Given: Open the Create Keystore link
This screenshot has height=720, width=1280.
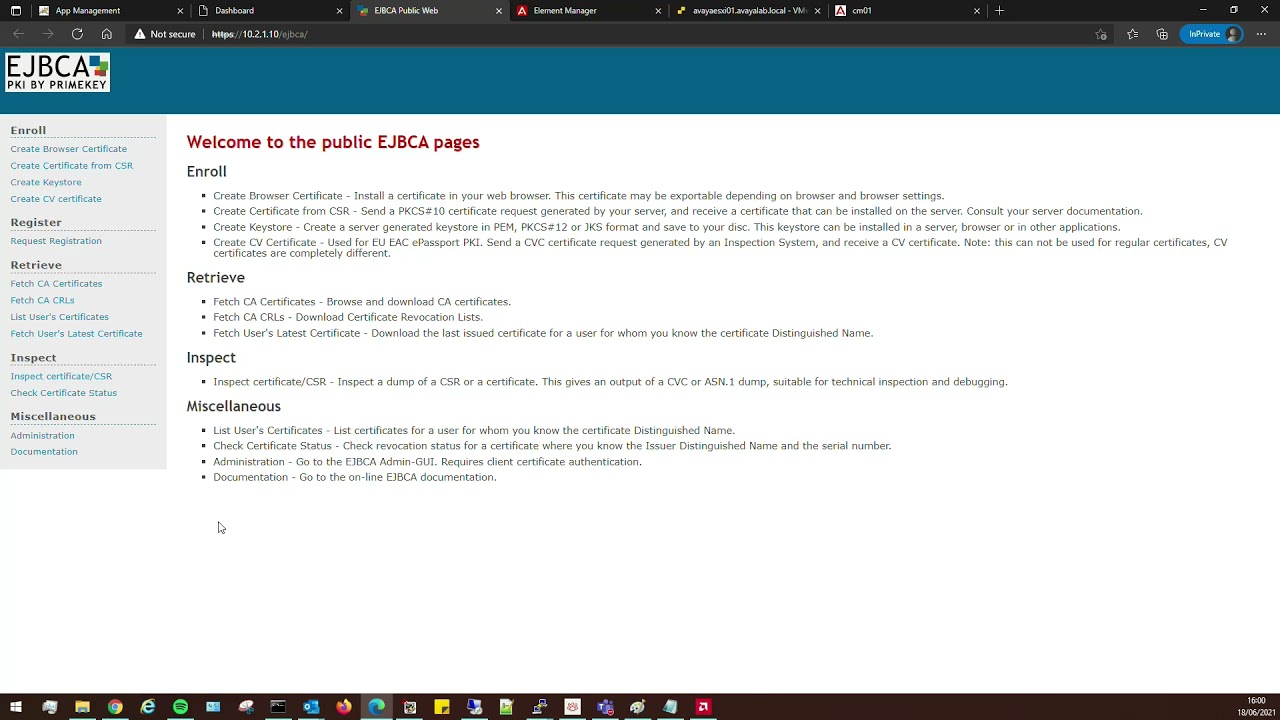Looking at the screenshot, I should pyautogui.click(x=46, y=182).
